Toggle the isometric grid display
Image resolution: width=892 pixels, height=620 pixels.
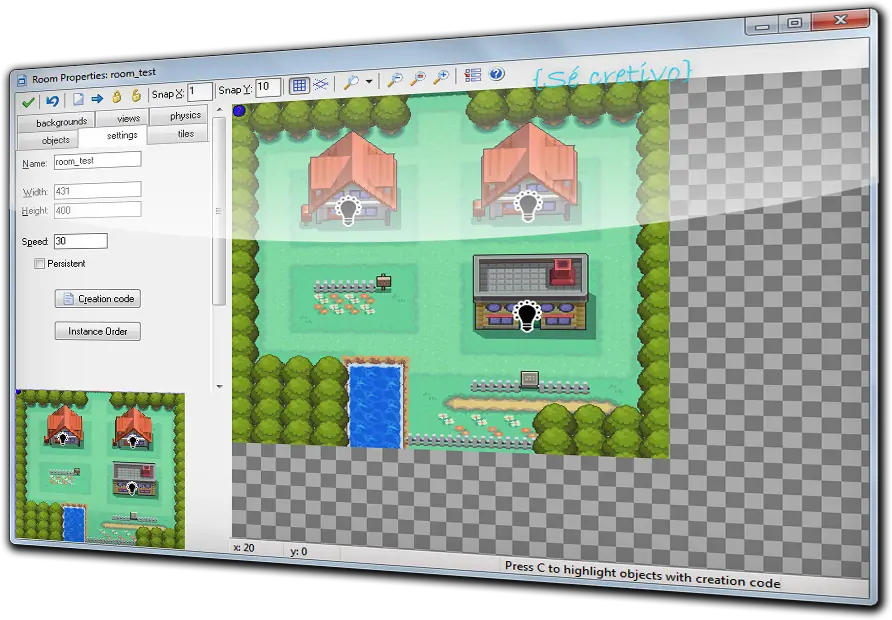(321, 84)
